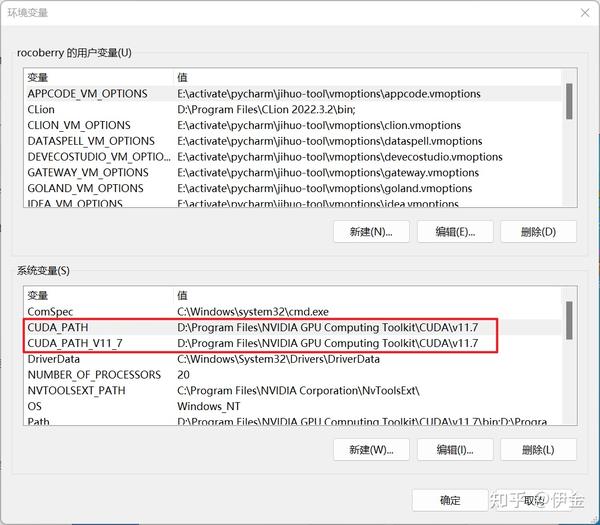Viewport: 600px width, 525px height.
Task: Select the DATASPELL_VM_OPTIONS variable row
Action: point(292,141)
